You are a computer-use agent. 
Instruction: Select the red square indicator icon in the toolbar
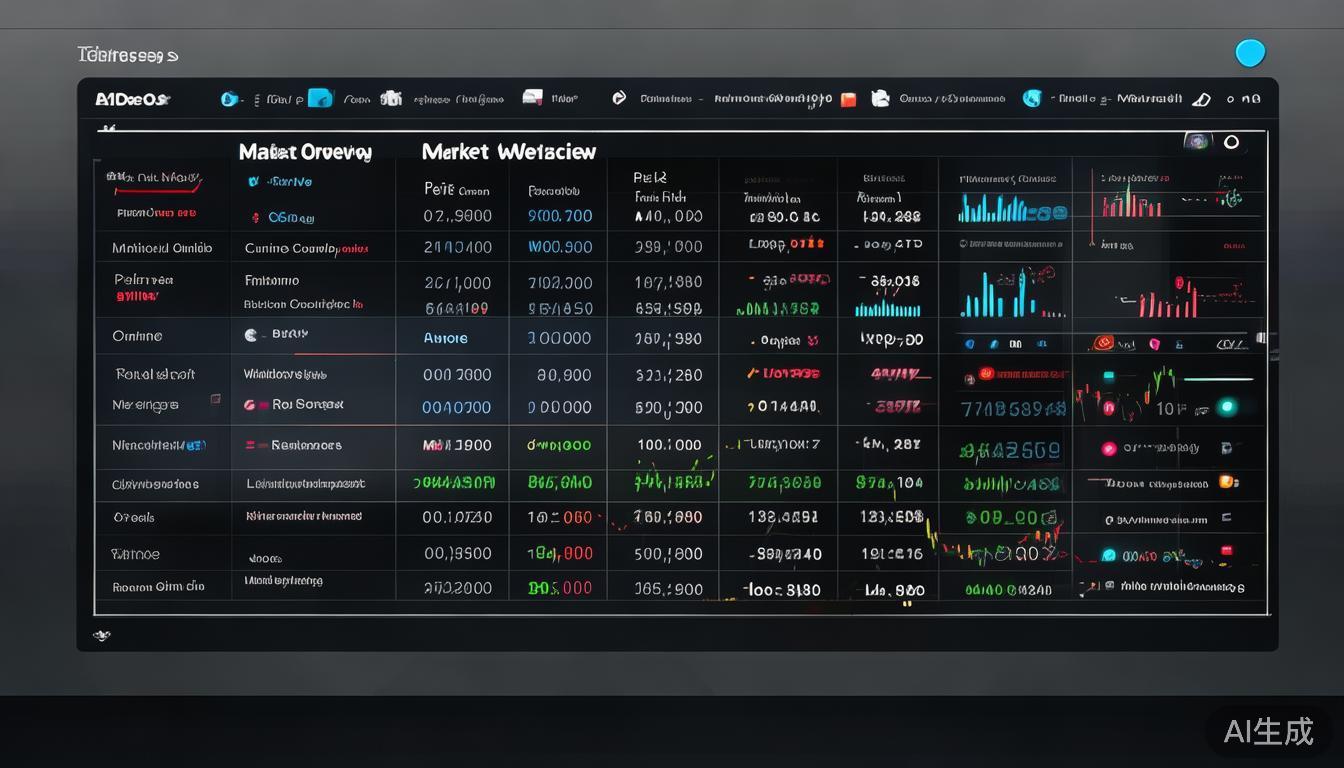click(x=848, y=99)
